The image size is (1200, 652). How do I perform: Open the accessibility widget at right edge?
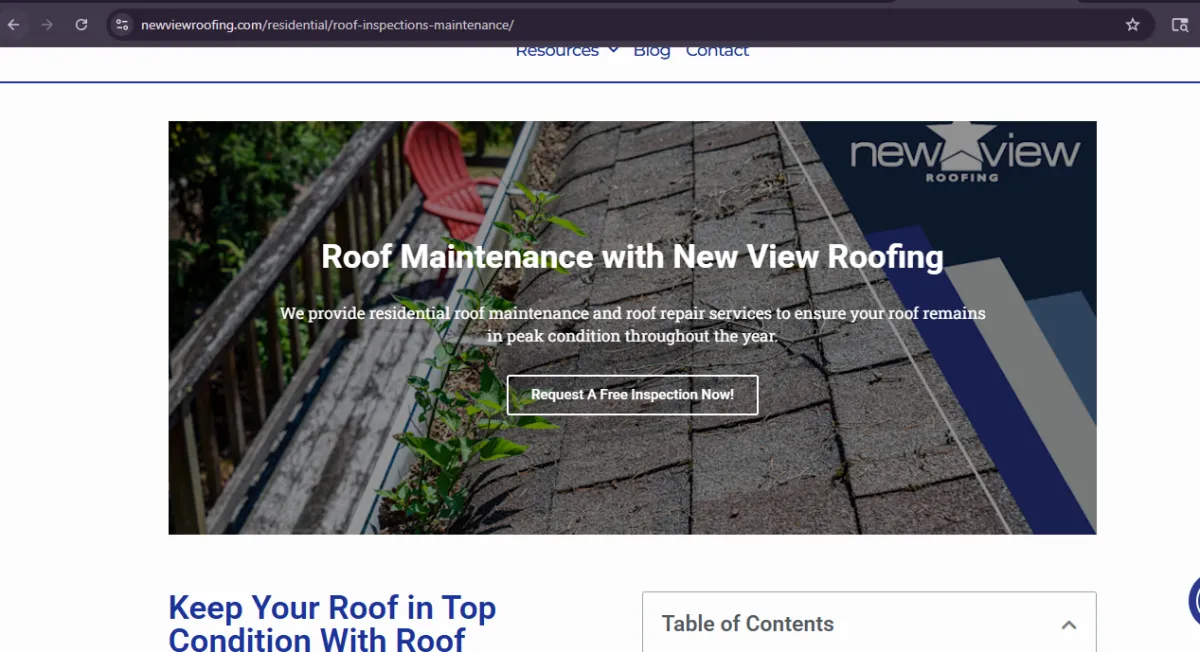(x=1194, y=602)
